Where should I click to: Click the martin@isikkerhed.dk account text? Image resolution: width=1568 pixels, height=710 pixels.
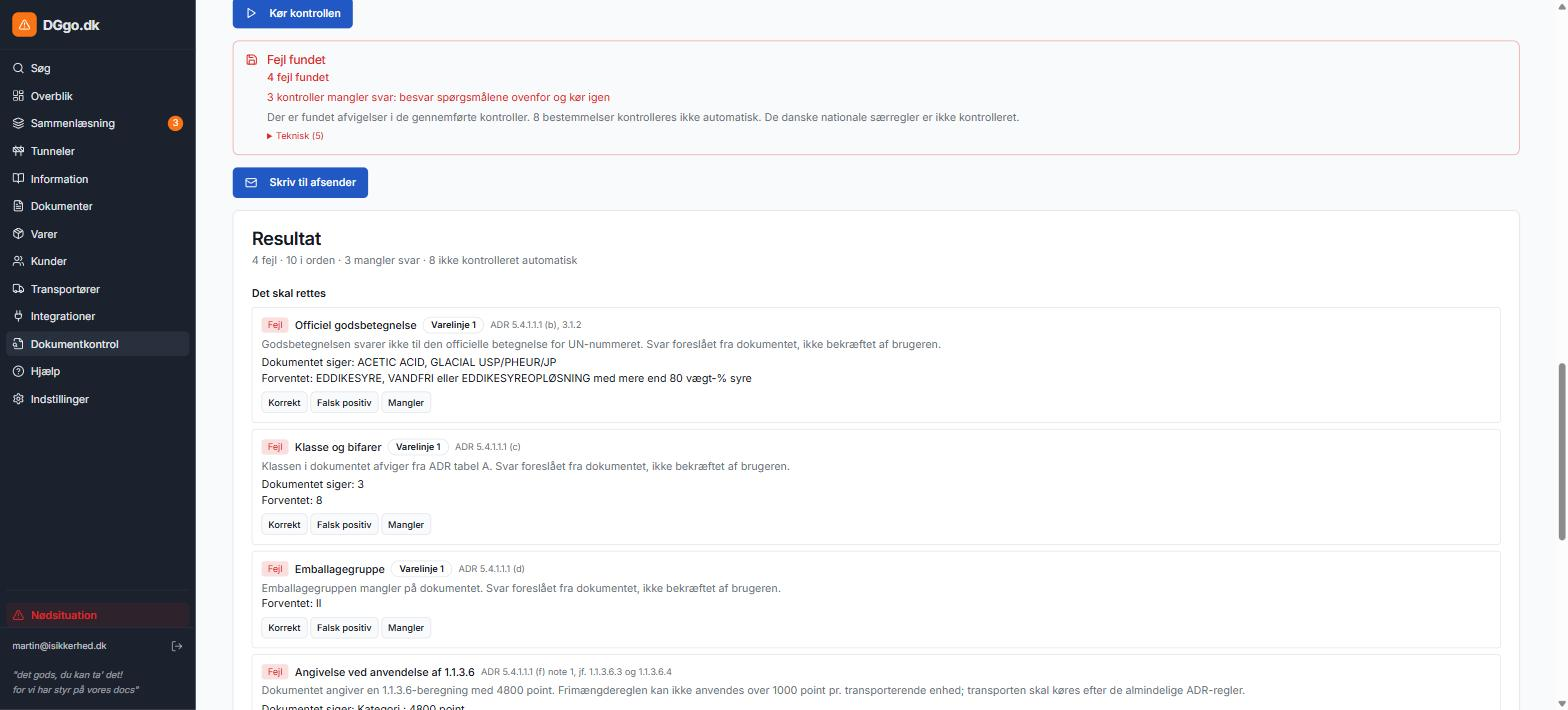[x=59, y=646]
